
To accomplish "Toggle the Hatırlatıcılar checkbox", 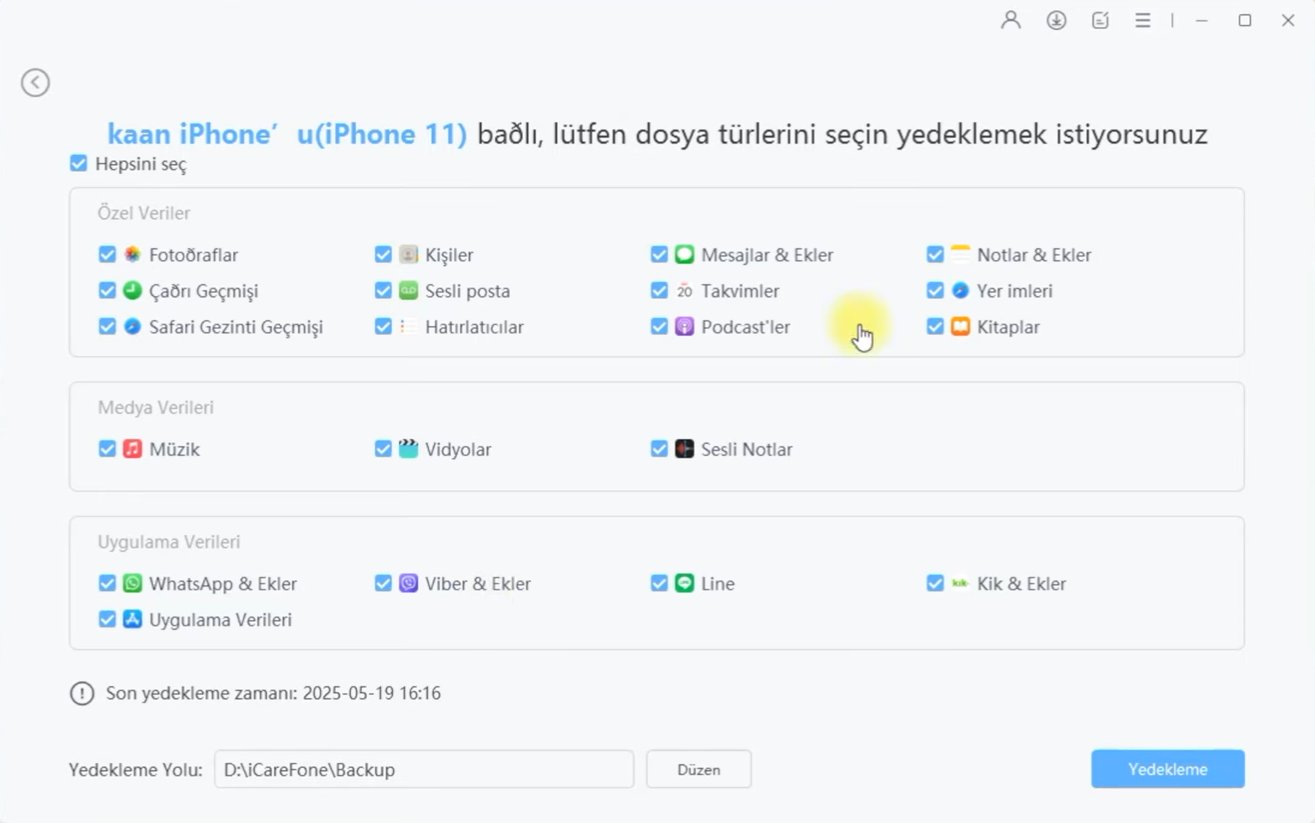I will [x=383, y=327].
